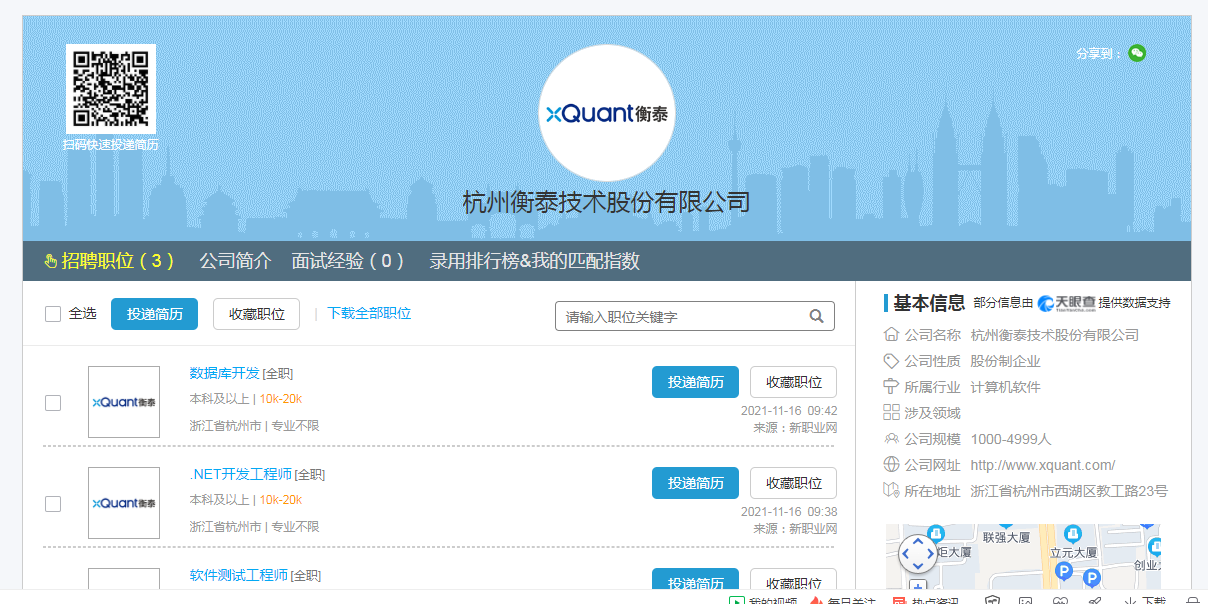The width and height of the screenshot is (1208, 604).
Task: Click xQuant logo beside 数据库开发 job
Action: pyautogui.click(x=124, y=402)
